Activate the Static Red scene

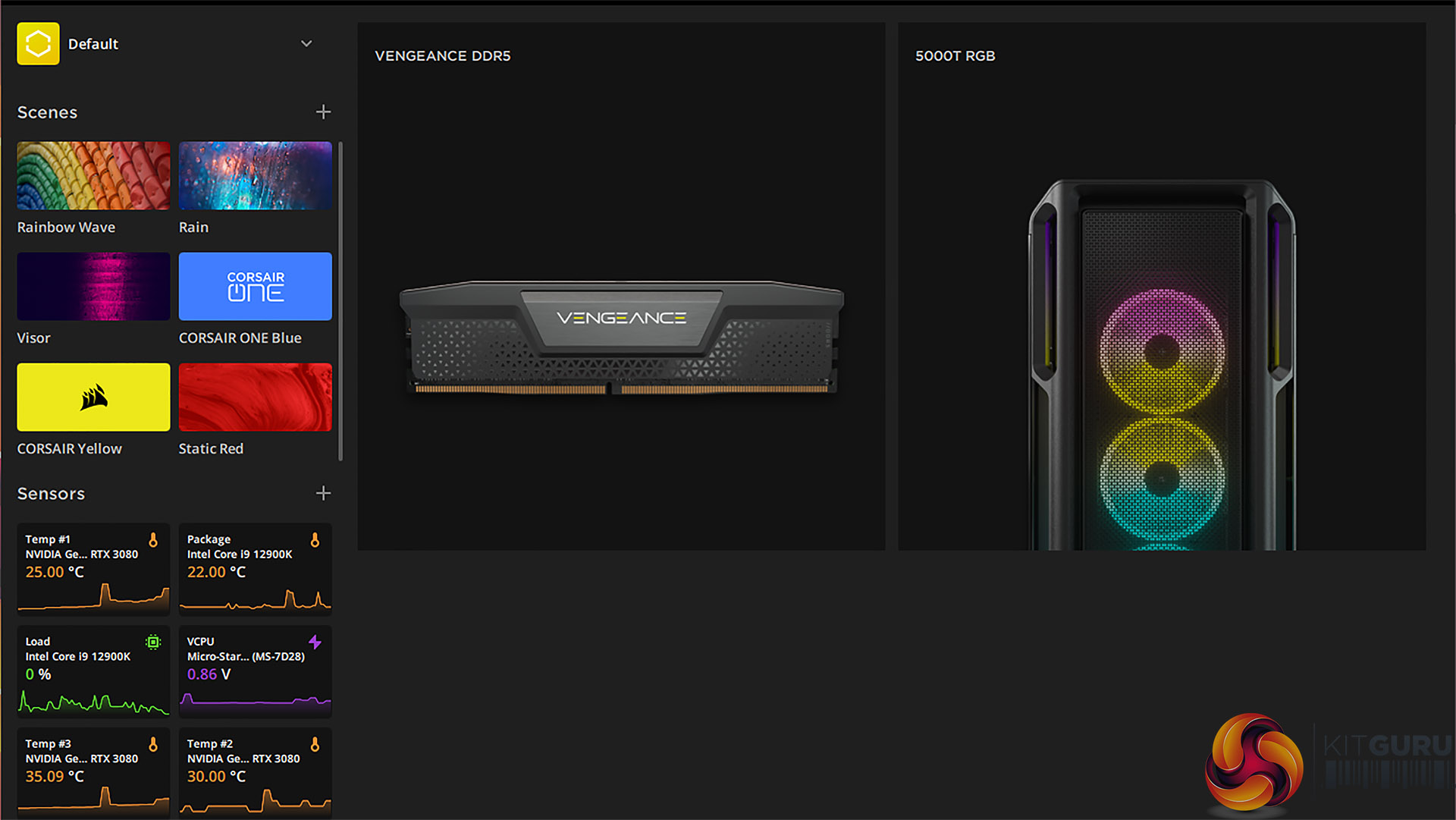coord(255,397)
